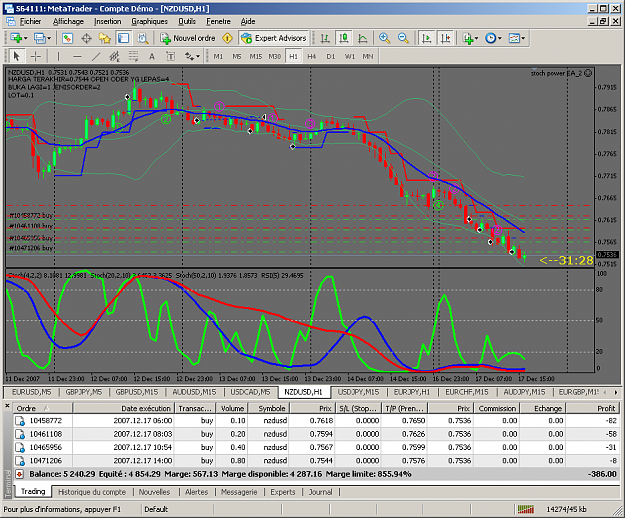
Task: Open the Insertion menu
Action: (x=108, y=22)
